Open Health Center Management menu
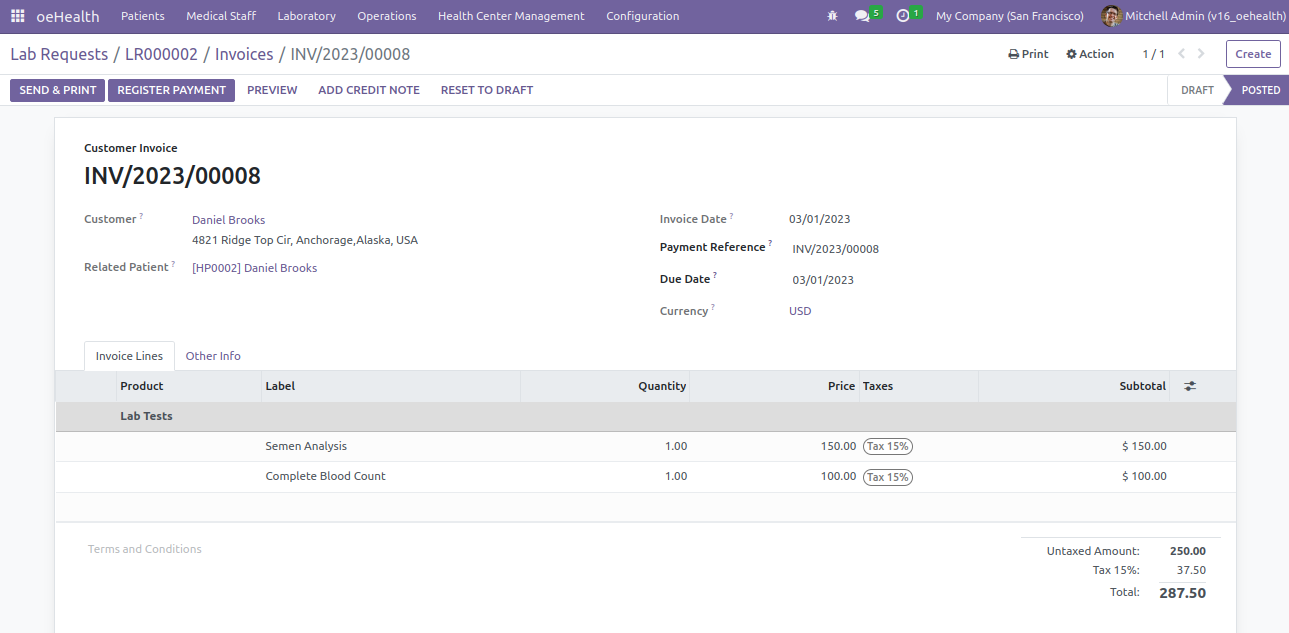This screenshot has width=1289, height=633. 511,16
